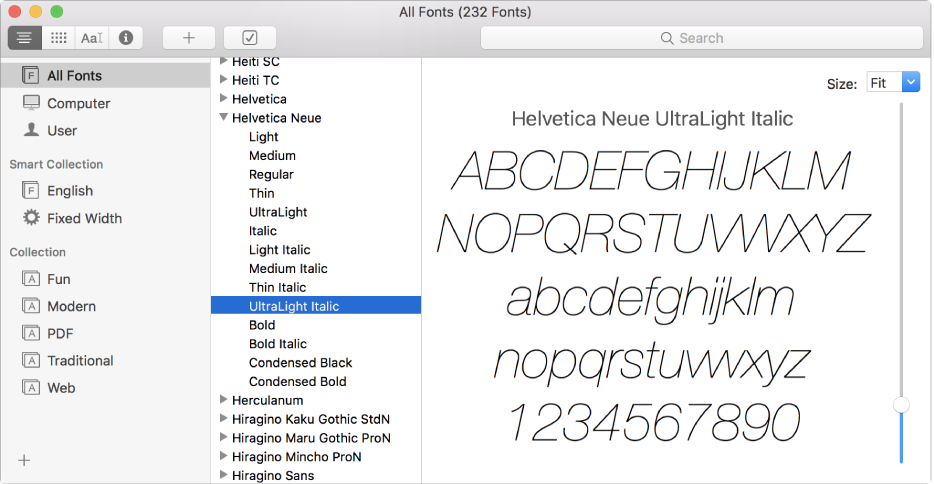
Task: Open the User font library
Action: [x=62, y=130]
